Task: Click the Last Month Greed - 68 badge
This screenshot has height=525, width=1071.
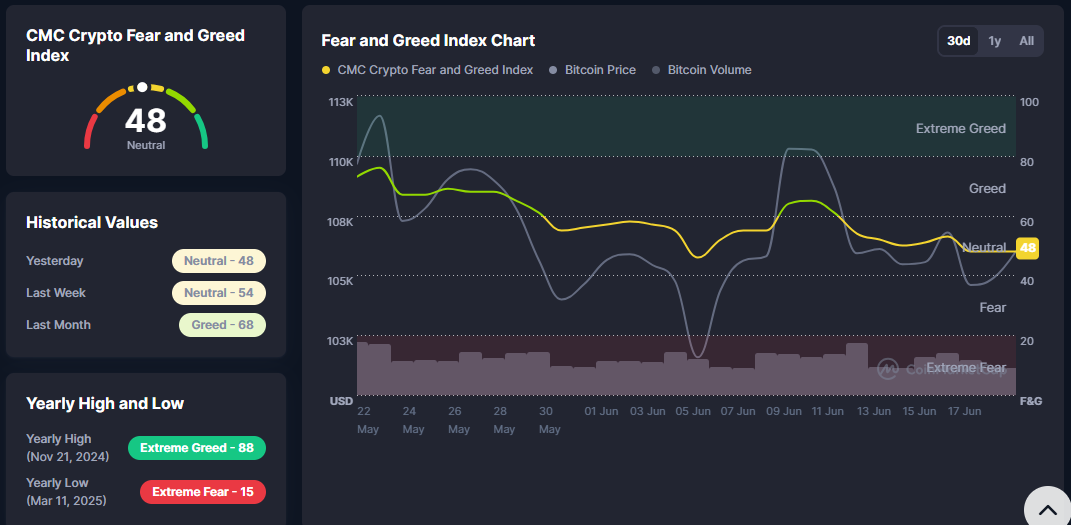Action: tap(223, 325)
